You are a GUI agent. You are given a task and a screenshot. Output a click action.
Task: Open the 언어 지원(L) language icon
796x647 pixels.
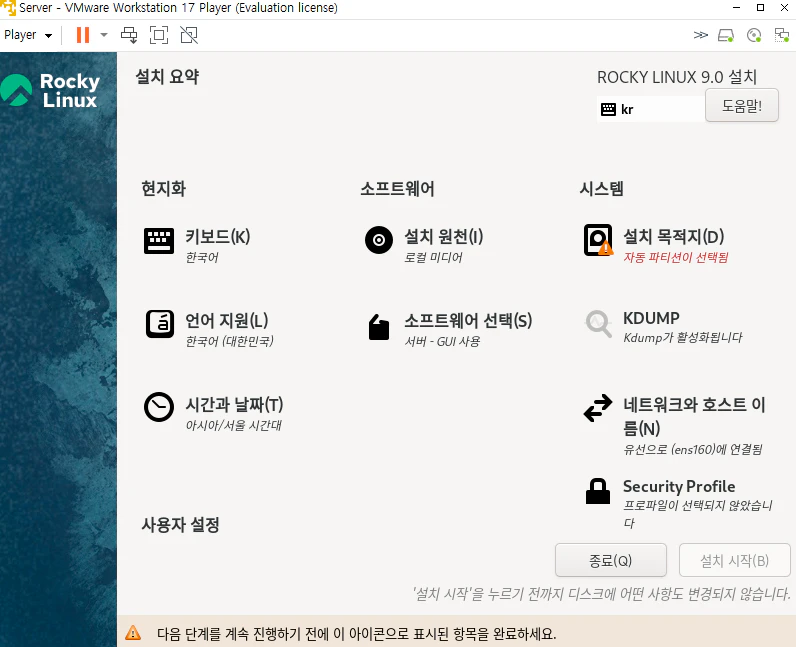pyautogui.click(x=159, y=324)
